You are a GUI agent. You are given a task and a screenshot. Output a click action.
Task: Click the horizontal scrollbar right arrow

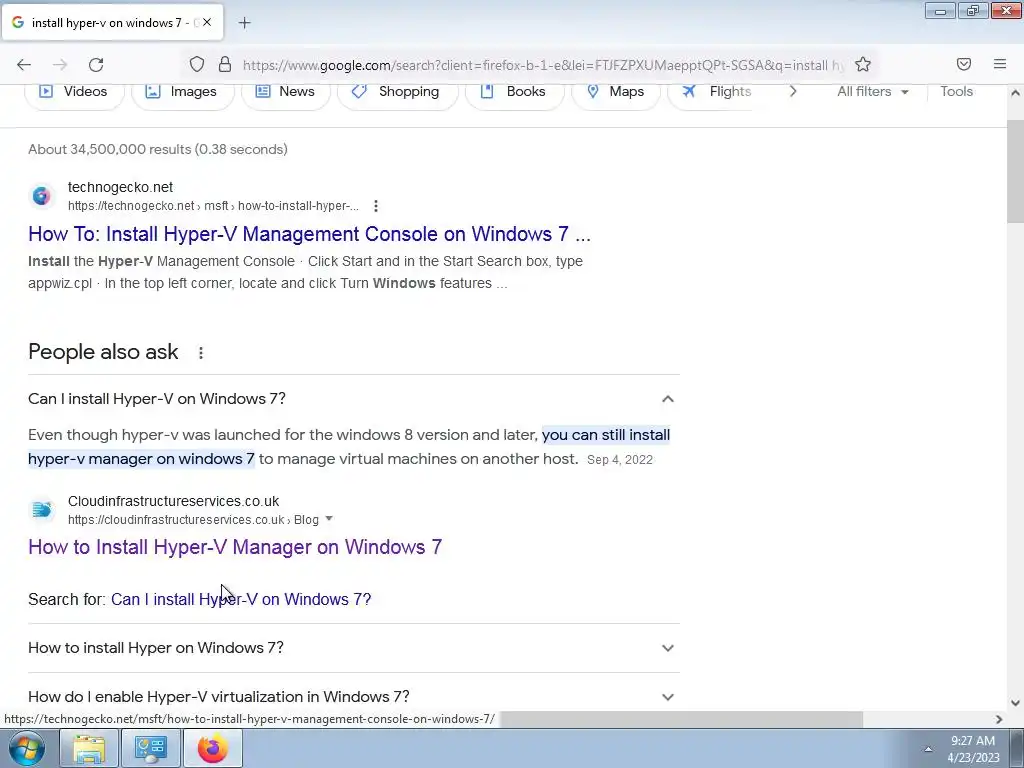999,719
